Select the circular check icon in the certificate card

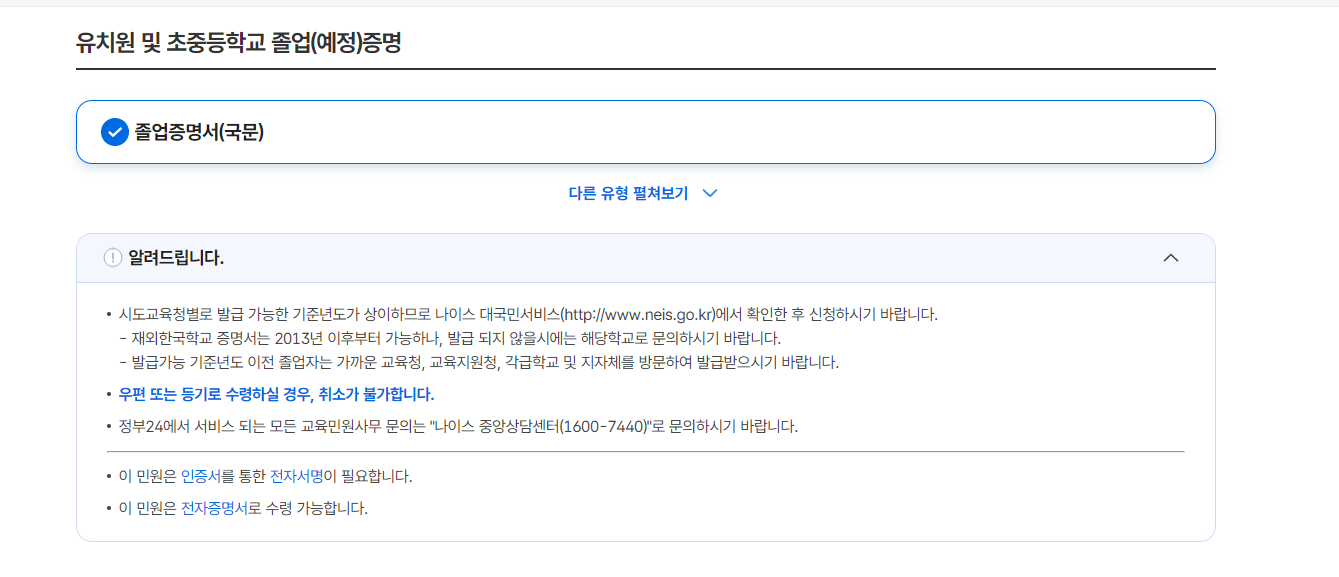113,131
